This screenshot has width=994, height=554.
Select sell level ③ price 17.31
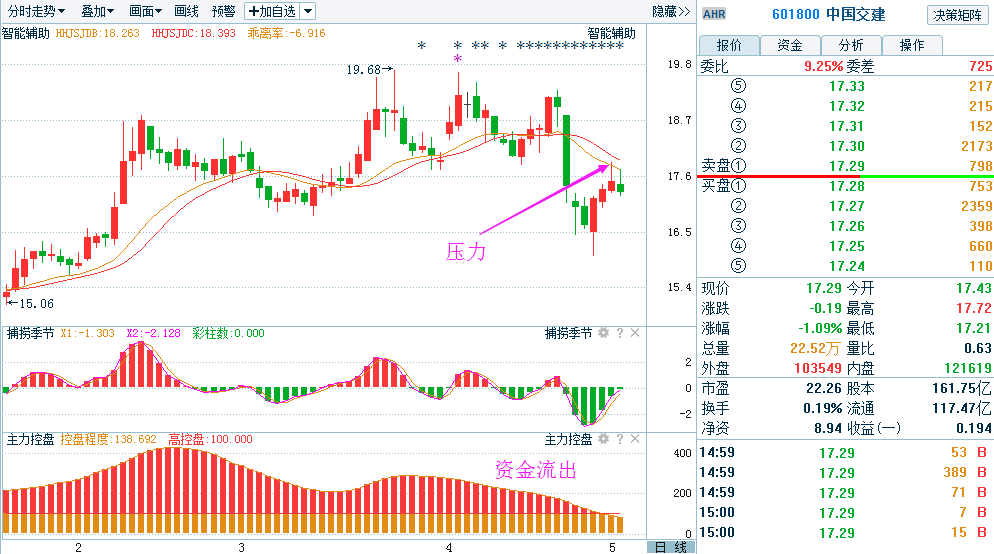(x=847, y=126)
